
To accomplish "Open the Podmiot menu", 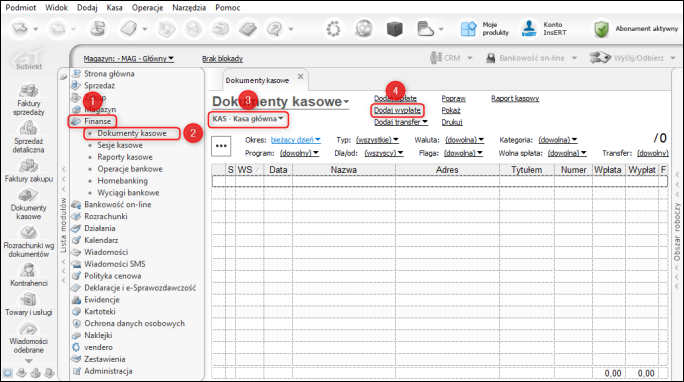I will coord(21,7).
